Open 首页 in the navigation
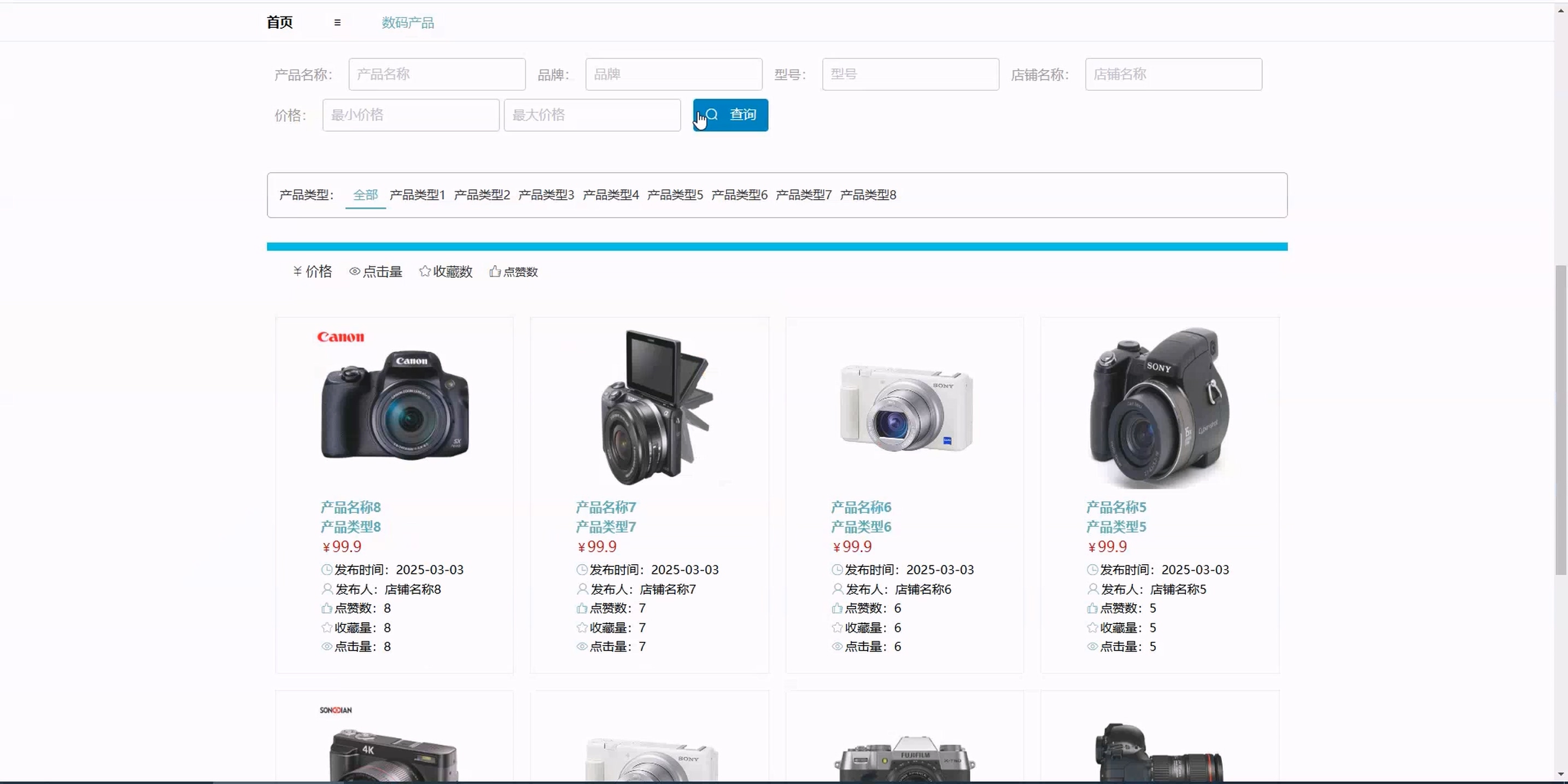The image size is (1568, 784). 280,22
